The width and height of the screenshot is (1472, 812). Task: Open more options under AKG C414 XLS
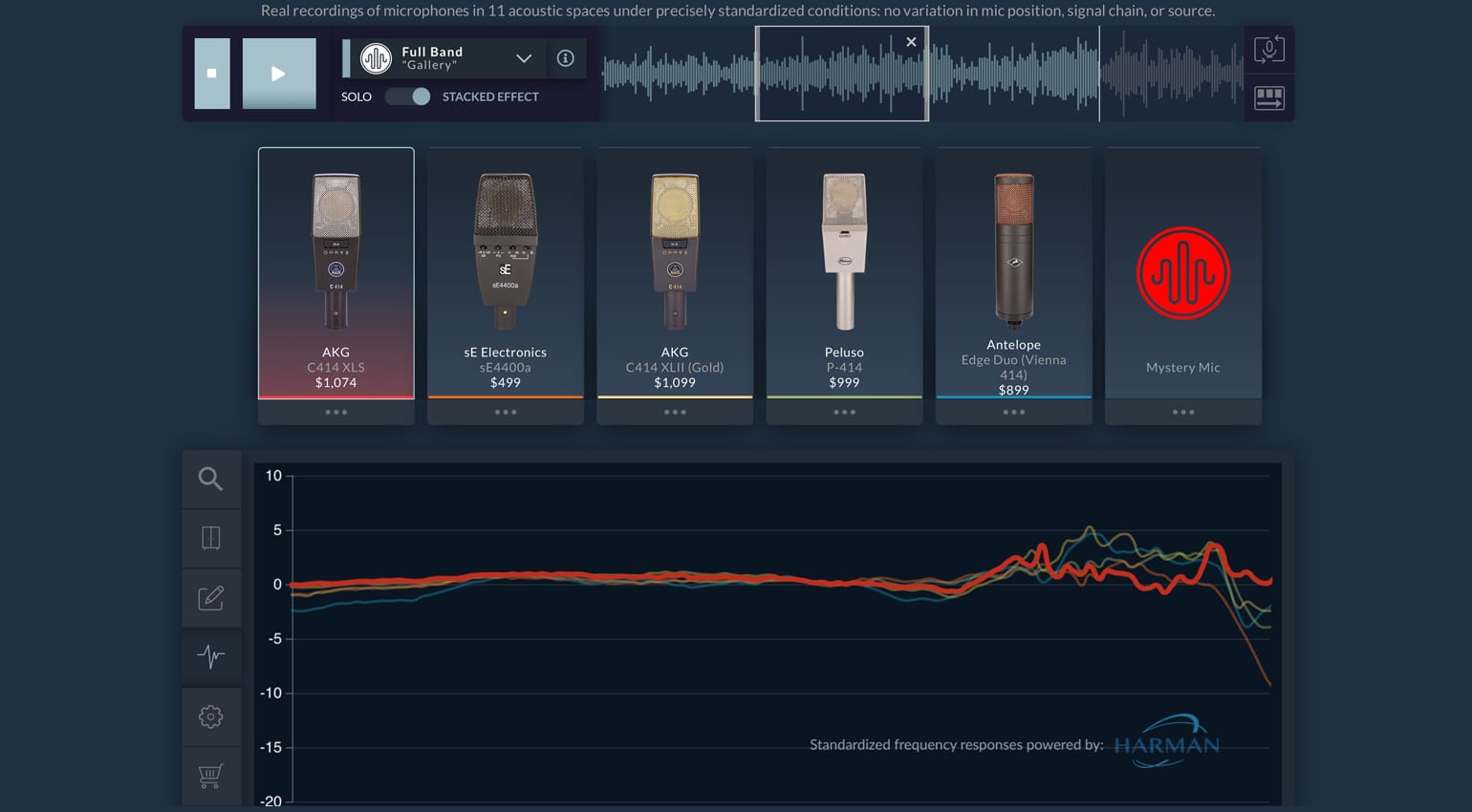(x=336, y=413)
